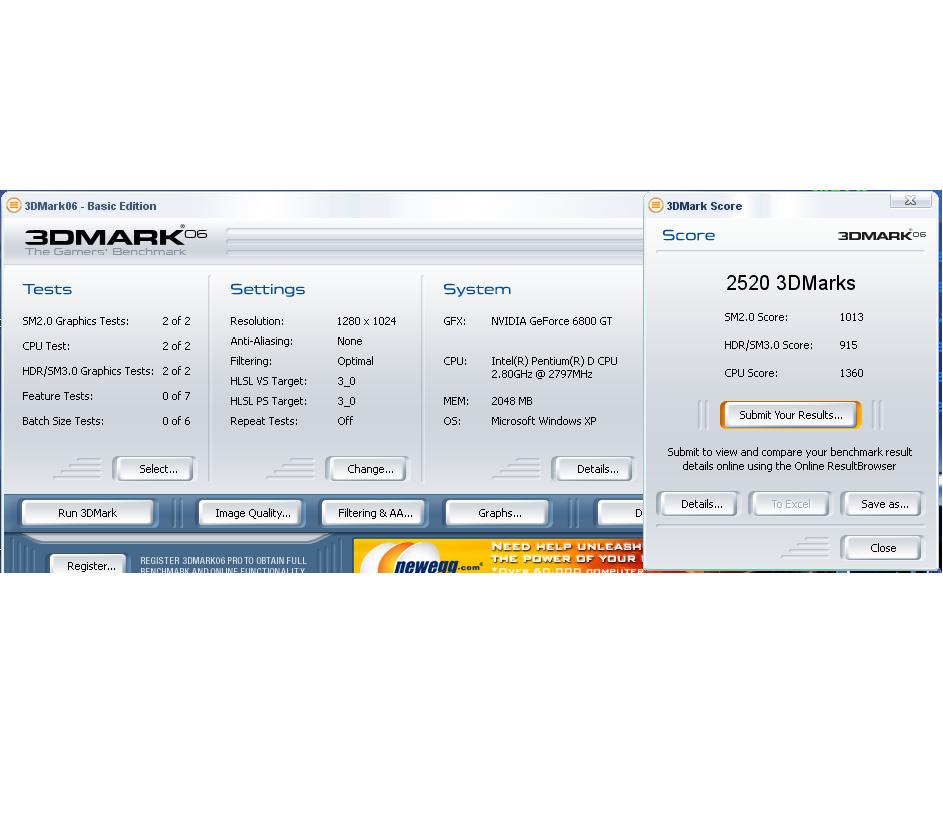
Task: Click the Register button
Action: point(89,565)
